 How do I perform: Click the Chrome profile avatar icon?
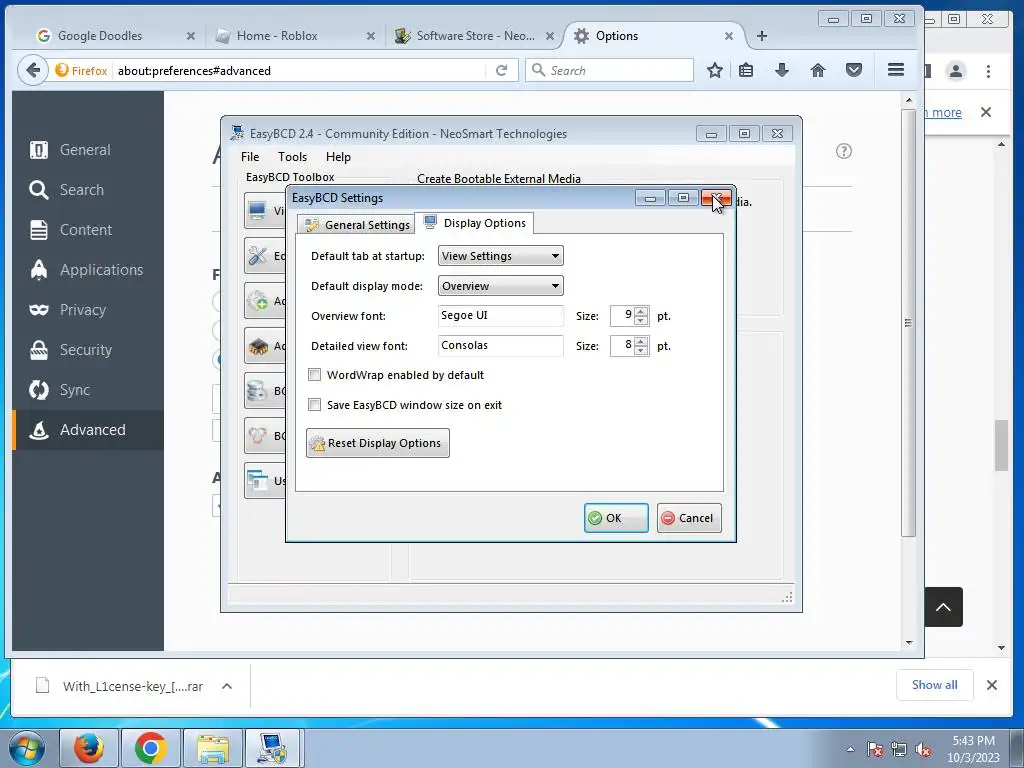[x=956, y=71]
